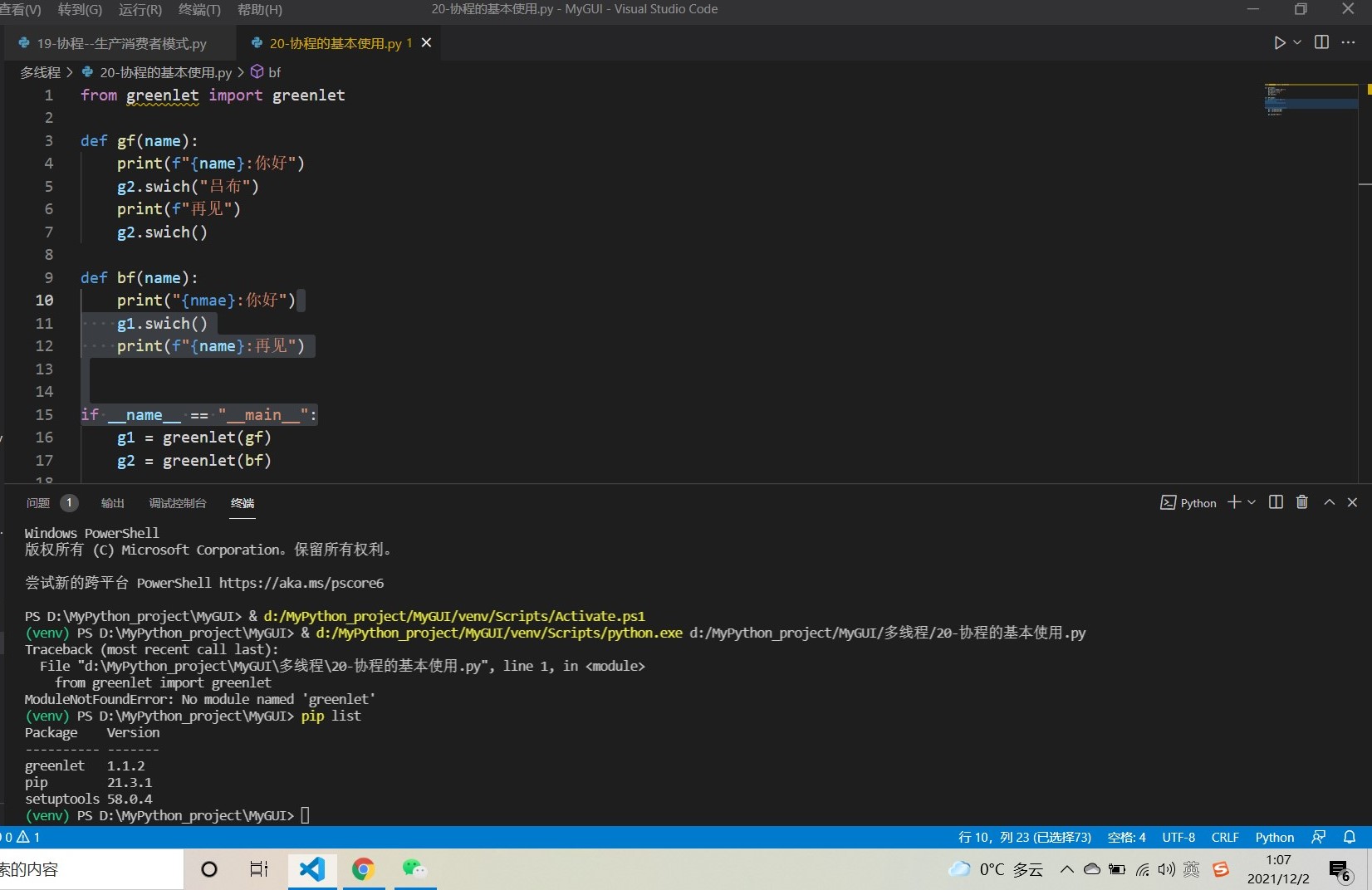Open the 转到(G) menu
This screenshot has width=1372, height=890.
coord(80,9)
